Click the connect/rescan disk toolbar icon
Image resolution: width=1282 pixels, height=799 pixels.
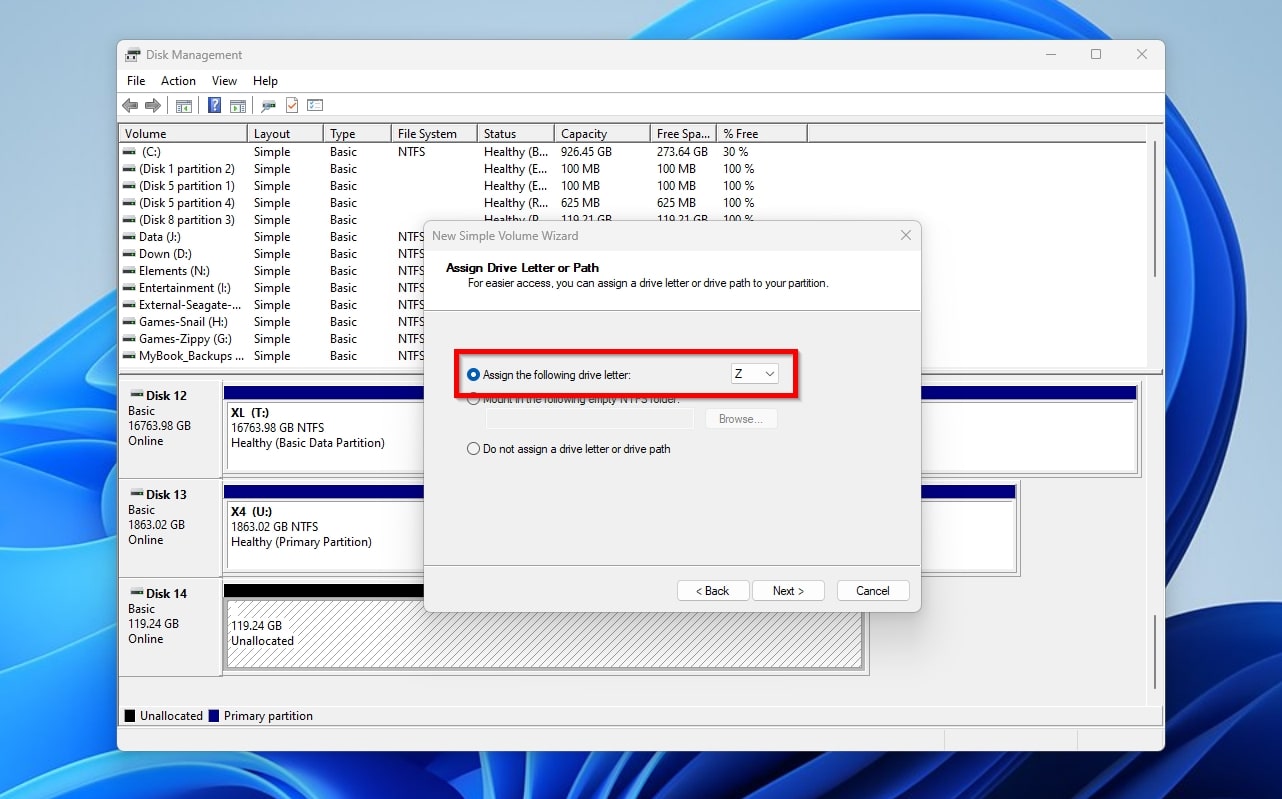(x=268, y=105)
